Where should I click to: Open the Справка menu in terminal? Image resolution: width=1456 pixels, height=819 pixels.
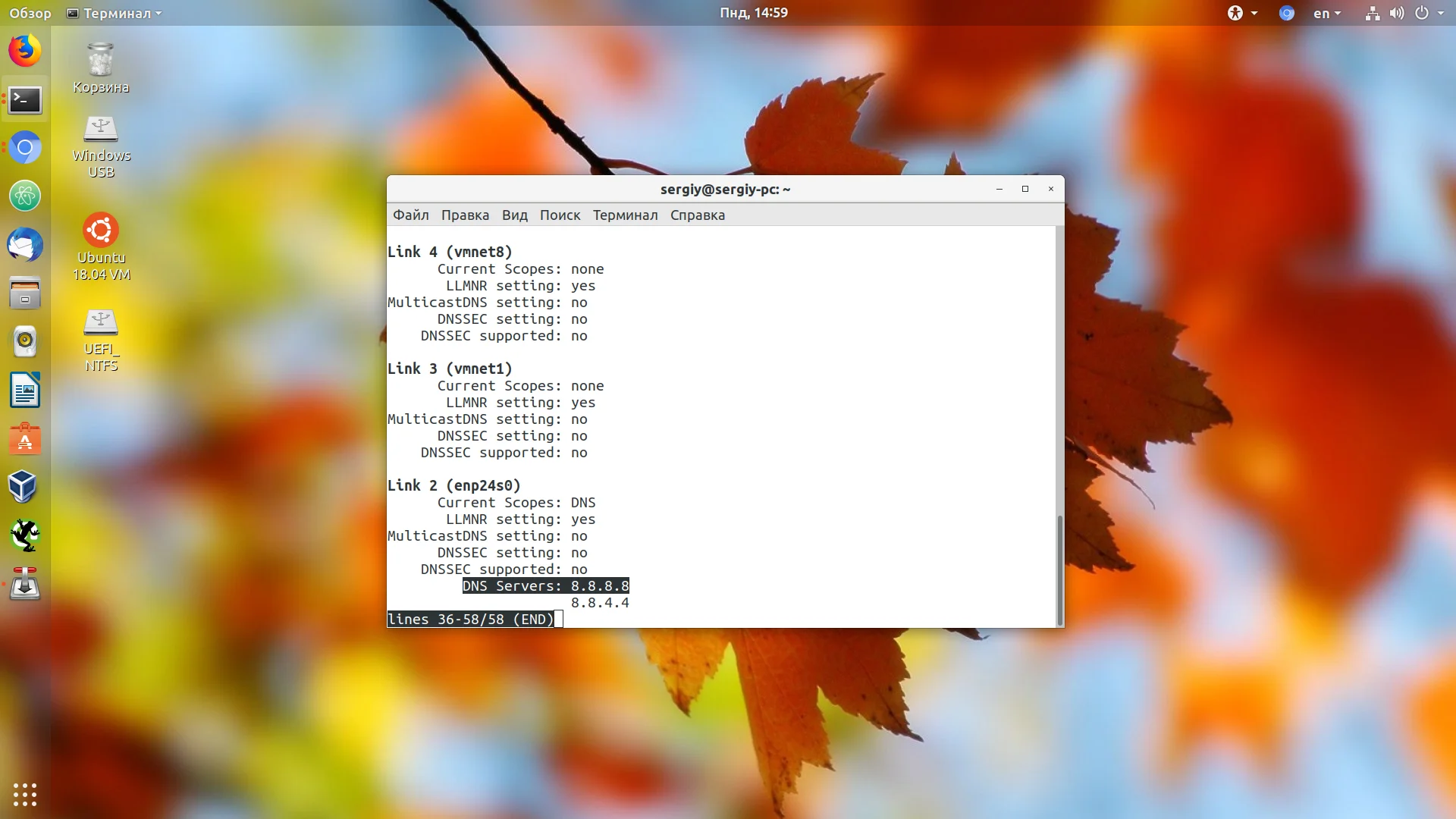(697, 215)
